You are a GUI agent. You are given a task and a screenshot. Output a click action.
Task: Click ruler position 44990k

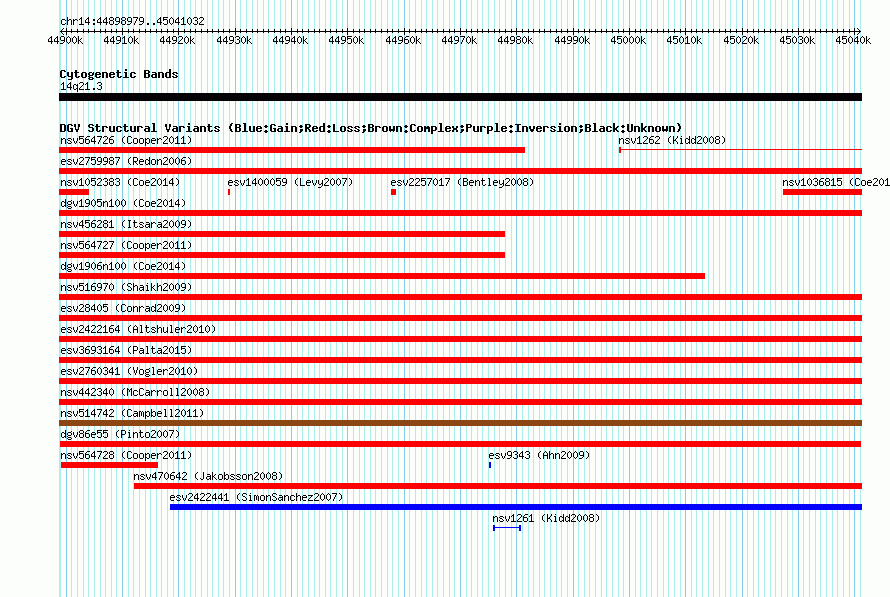(572, 40)
